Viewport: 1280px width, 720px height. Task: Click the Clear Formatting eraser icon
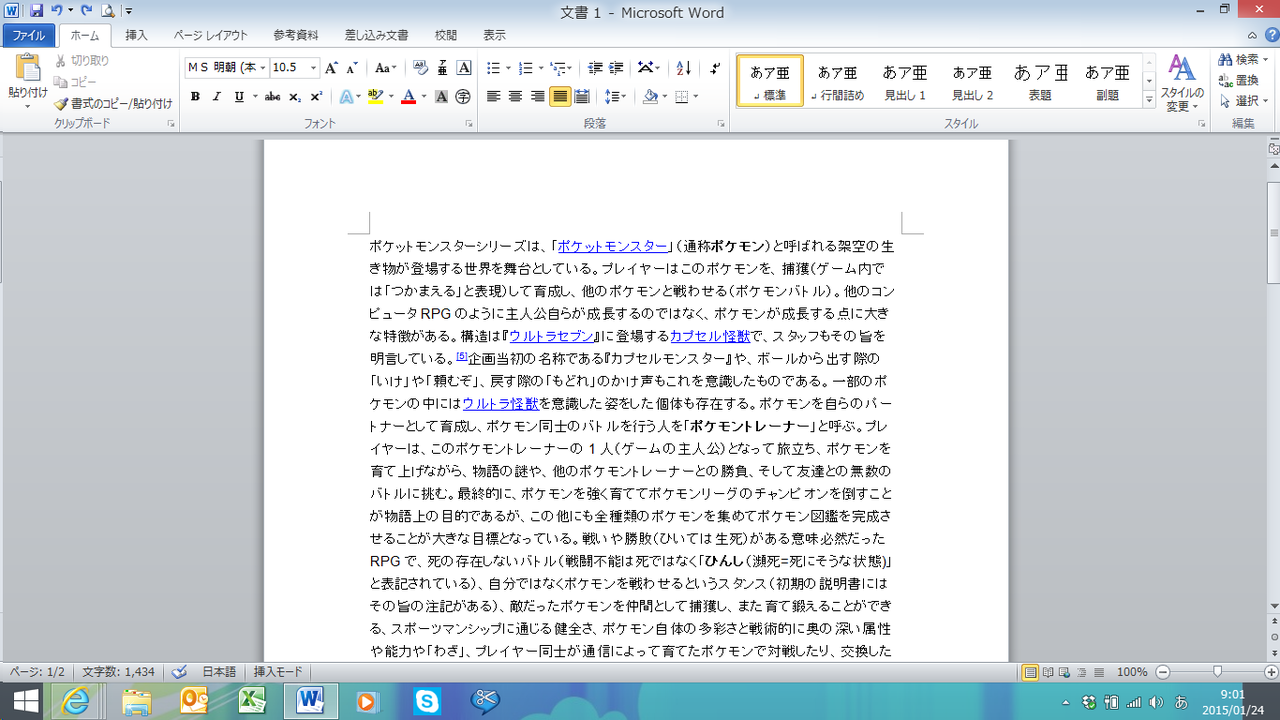[421, 68]
